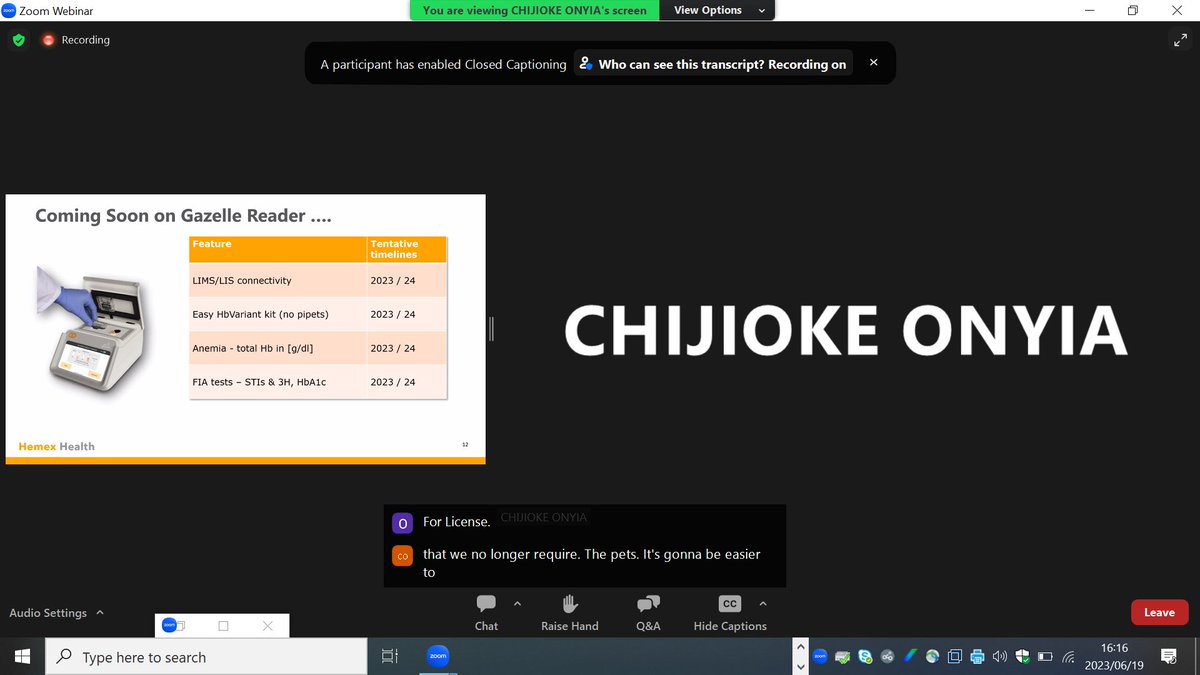
Task: Click the blue-green stripe tray icon
Action: click(x=910, y=657)
